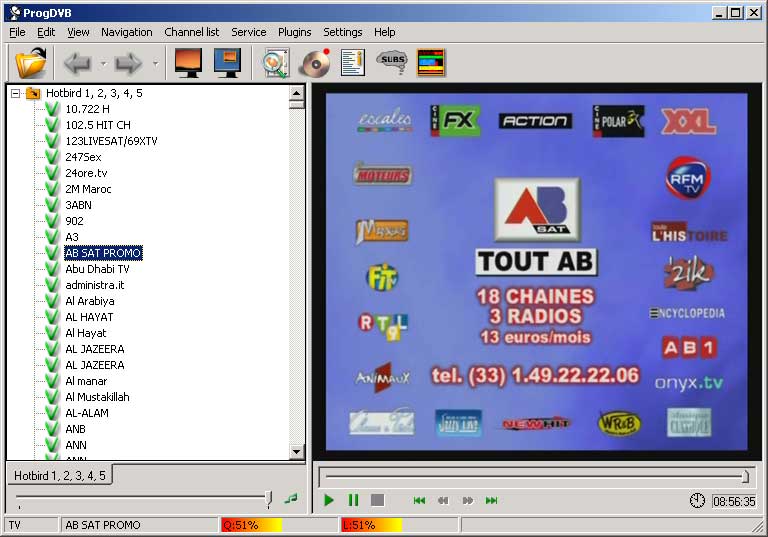768x537 pixels.
Task: Skip to previous with the skip-back button
Action: pos(419,501)
